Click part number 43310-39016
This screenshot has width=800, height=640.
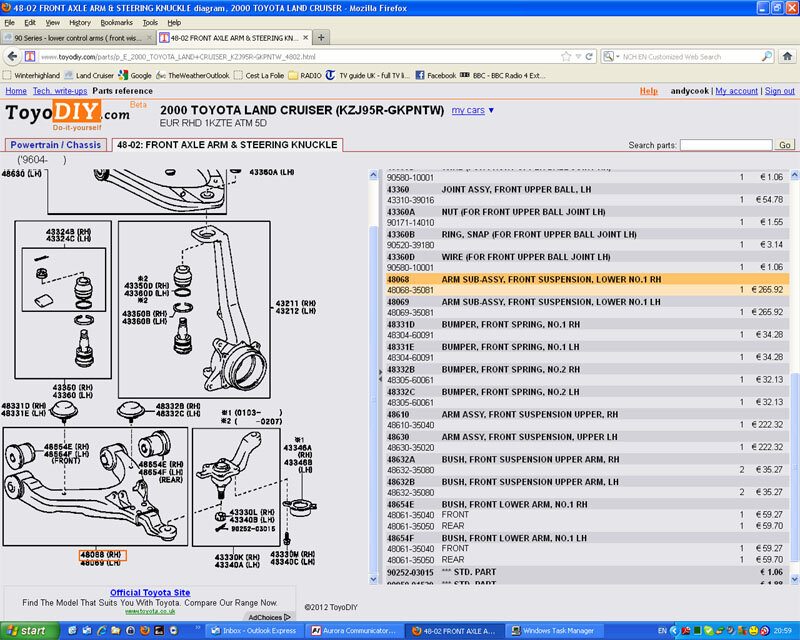pyautogui.click(x=410, y=200)
